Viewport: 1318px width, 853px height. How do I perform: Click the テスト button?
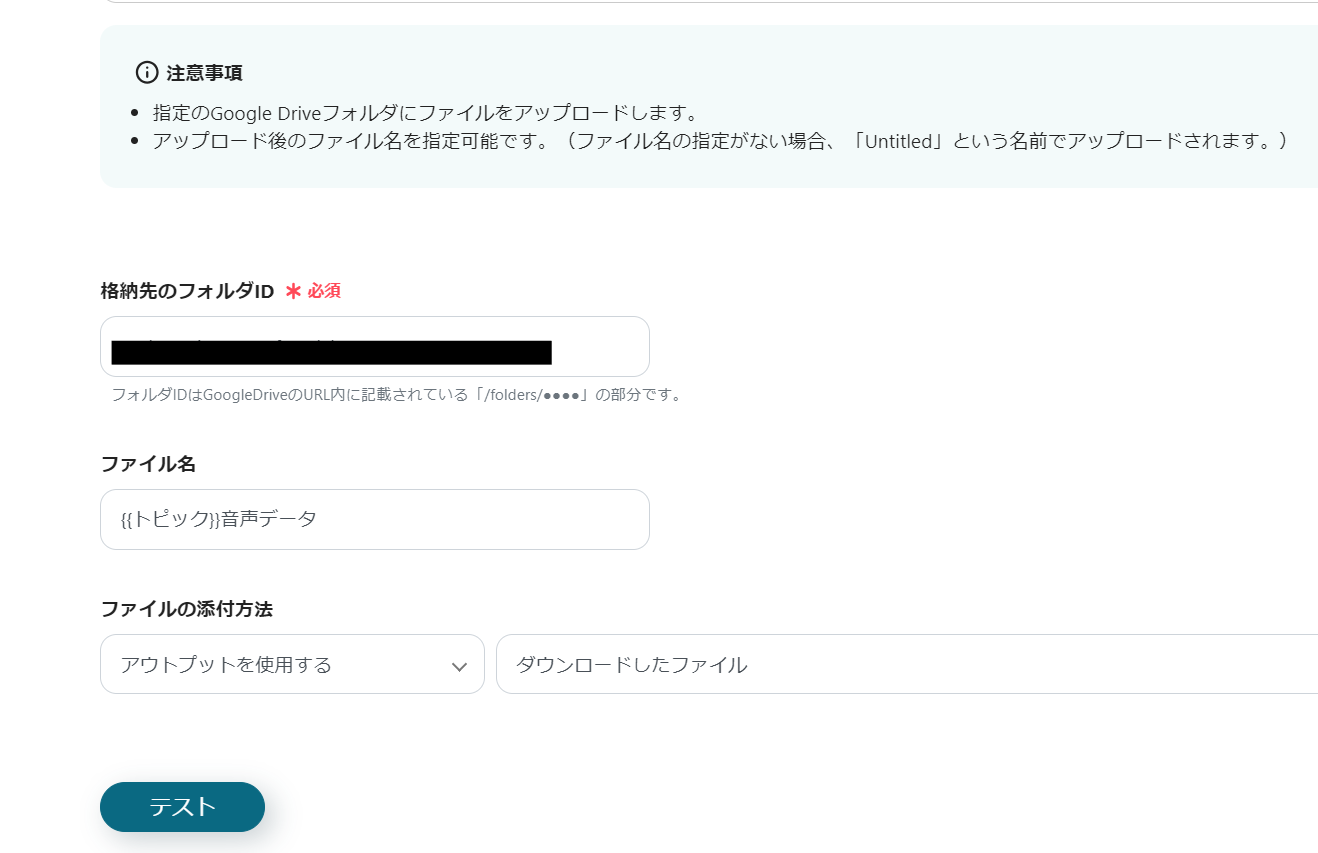pyautogui.click(x=182, y=807)
